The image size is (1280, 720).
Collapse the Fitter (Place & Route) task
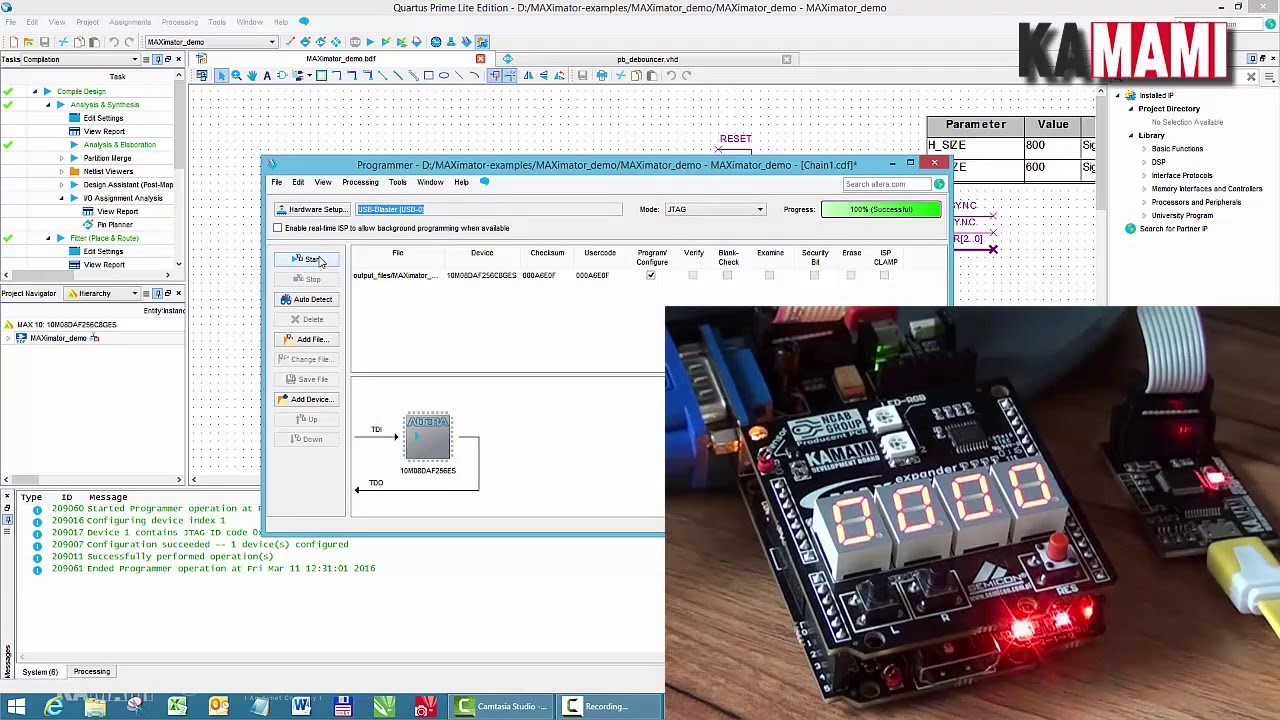(x=48, y=238)
